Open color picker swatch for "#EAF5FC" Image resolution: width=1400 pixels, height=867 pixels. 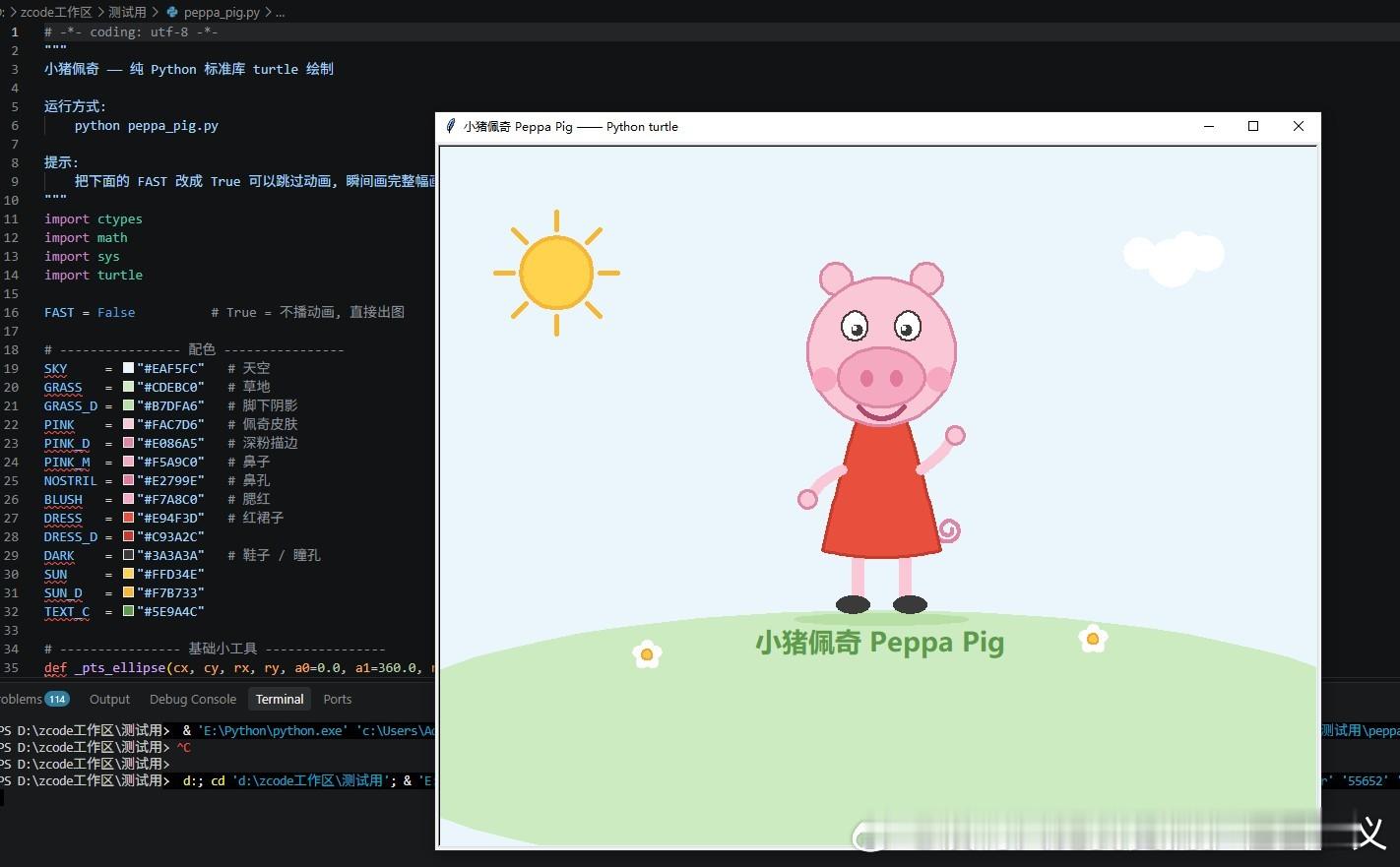128,368
